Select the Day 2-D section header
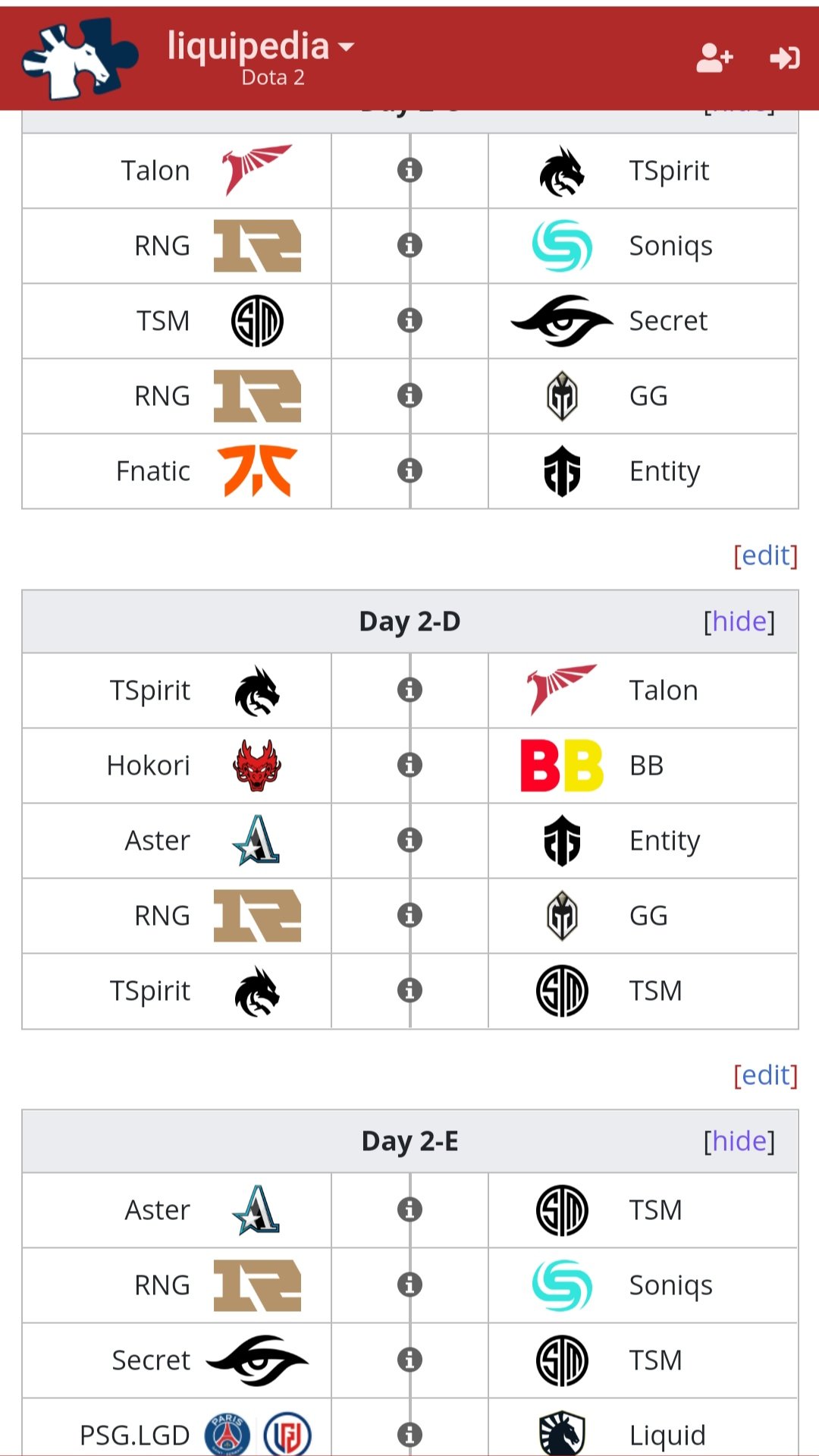 tap(409, 621)
